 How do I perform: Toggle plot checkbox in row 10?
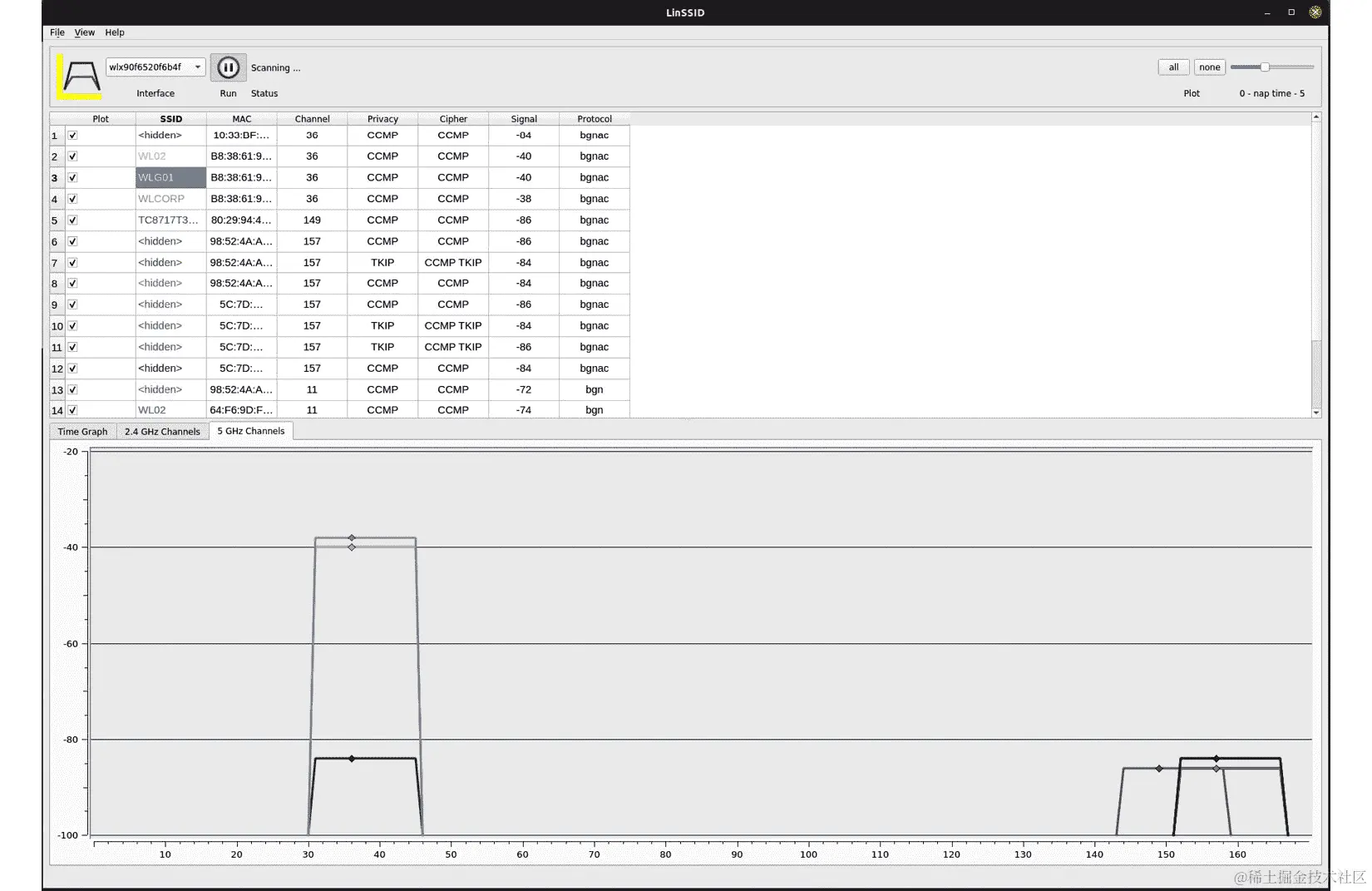(x=72, y=326)
